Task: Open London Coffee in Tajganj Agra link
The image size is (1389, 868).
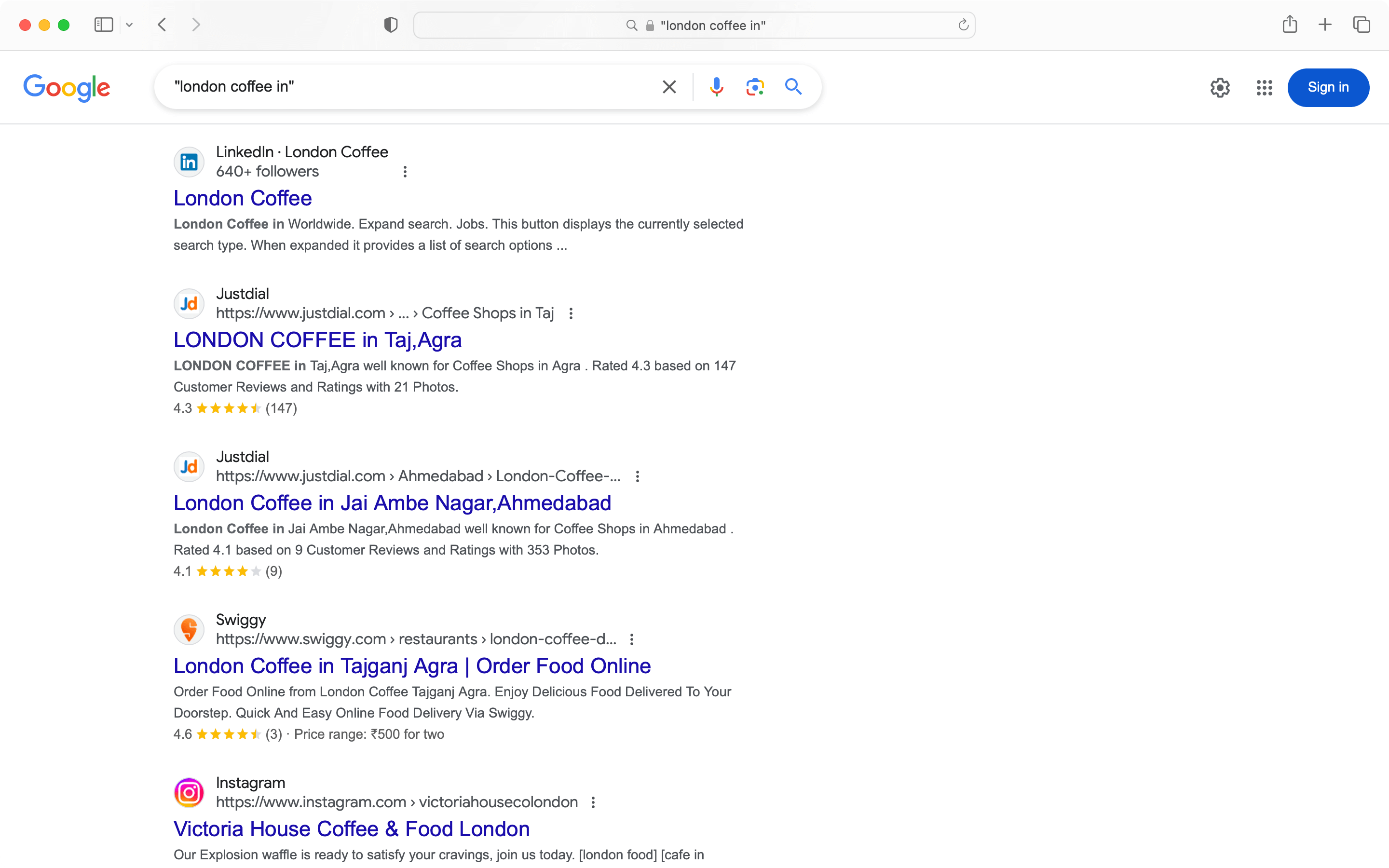Action: pos(412,666)
